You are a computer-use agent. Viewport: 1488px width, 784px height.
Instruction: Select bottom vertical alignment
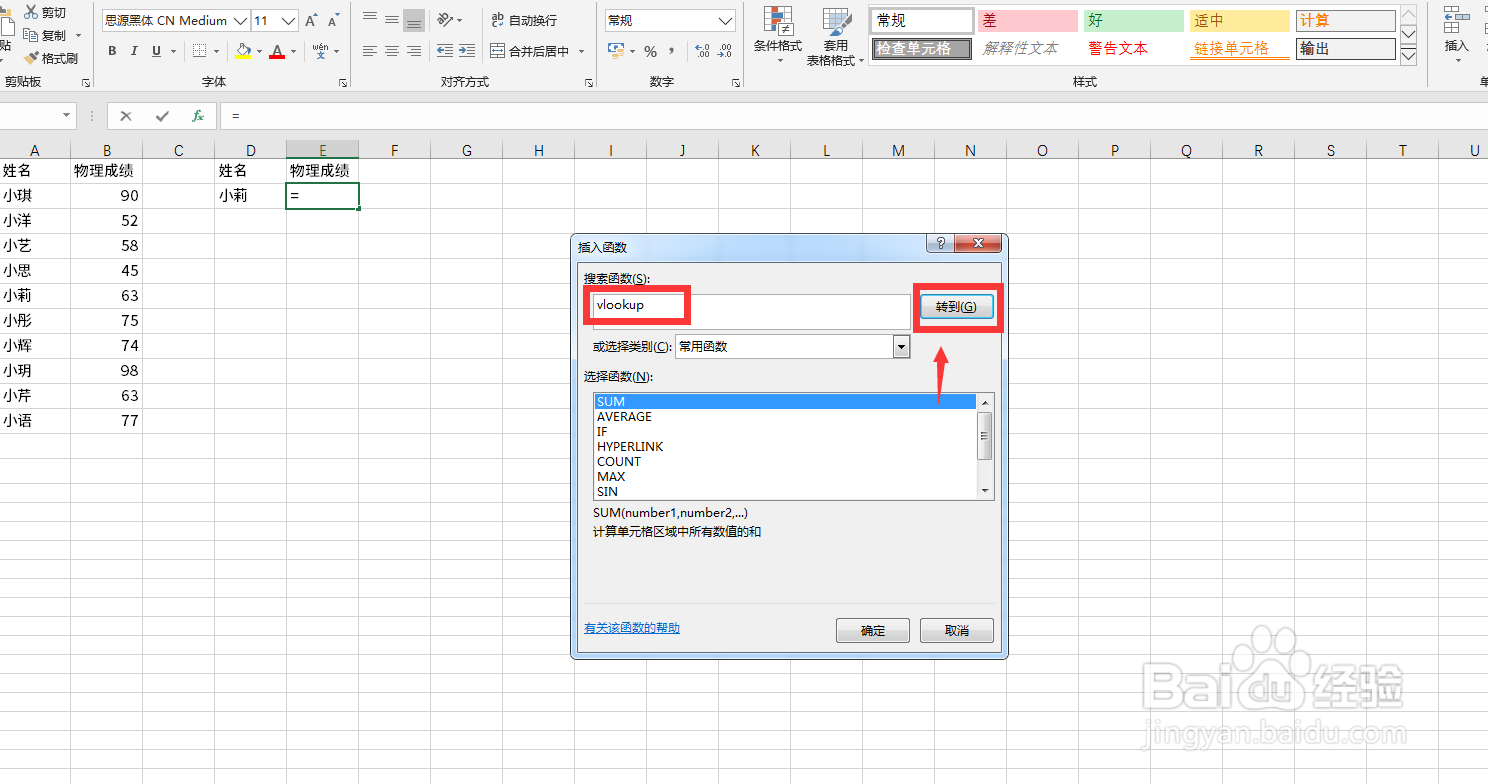pos(414,19)
